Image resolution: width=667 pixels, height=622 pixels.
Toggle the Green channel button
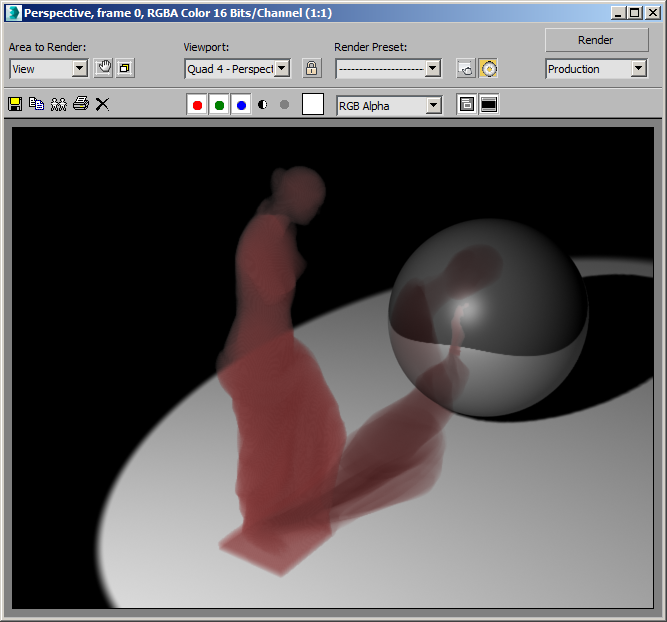[x=219, y=105]
